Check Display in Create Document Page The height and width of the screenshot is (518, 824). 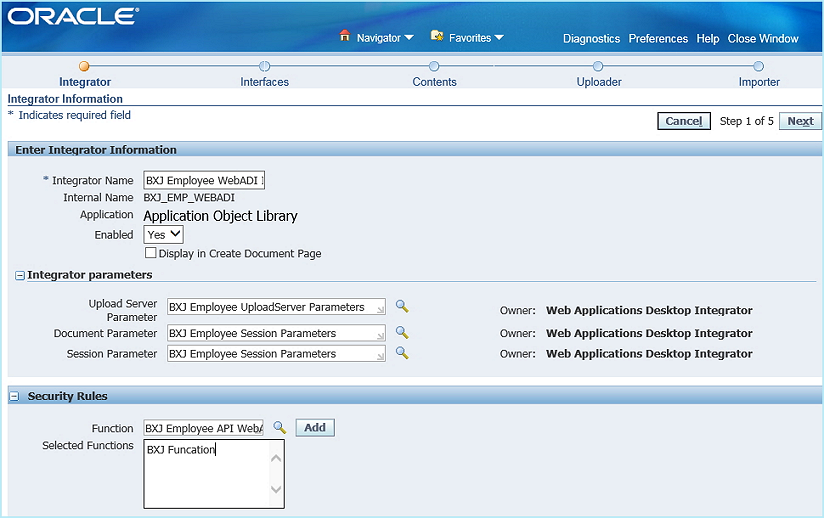150,253
